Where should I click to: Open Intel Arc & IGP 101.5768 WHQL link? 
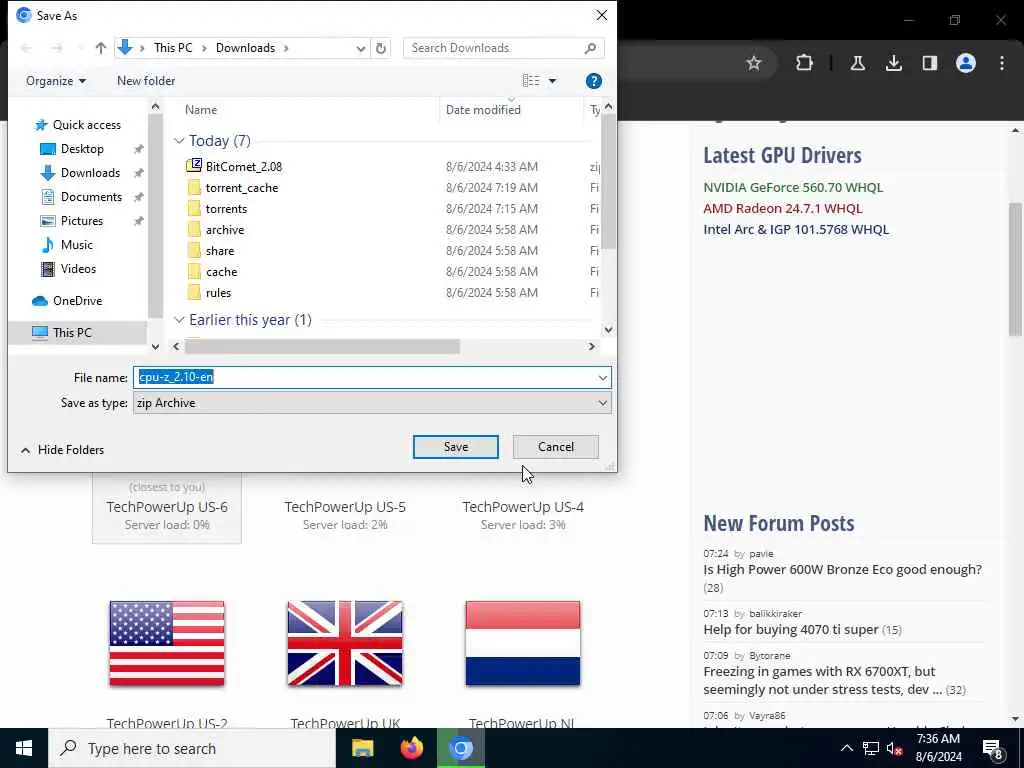click(796, 229)
